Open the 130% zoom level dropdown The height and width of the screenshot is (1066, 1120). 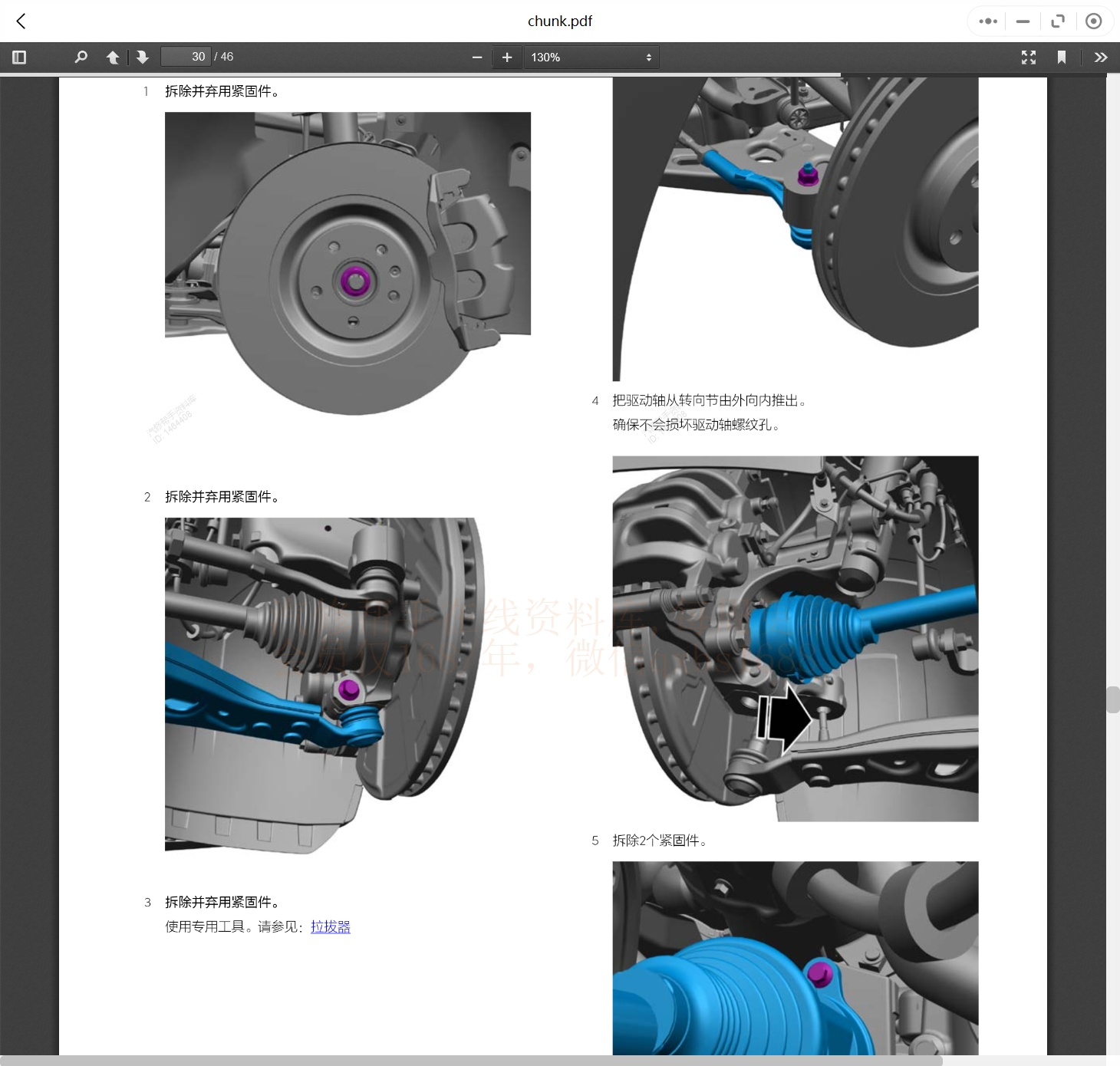591,58
